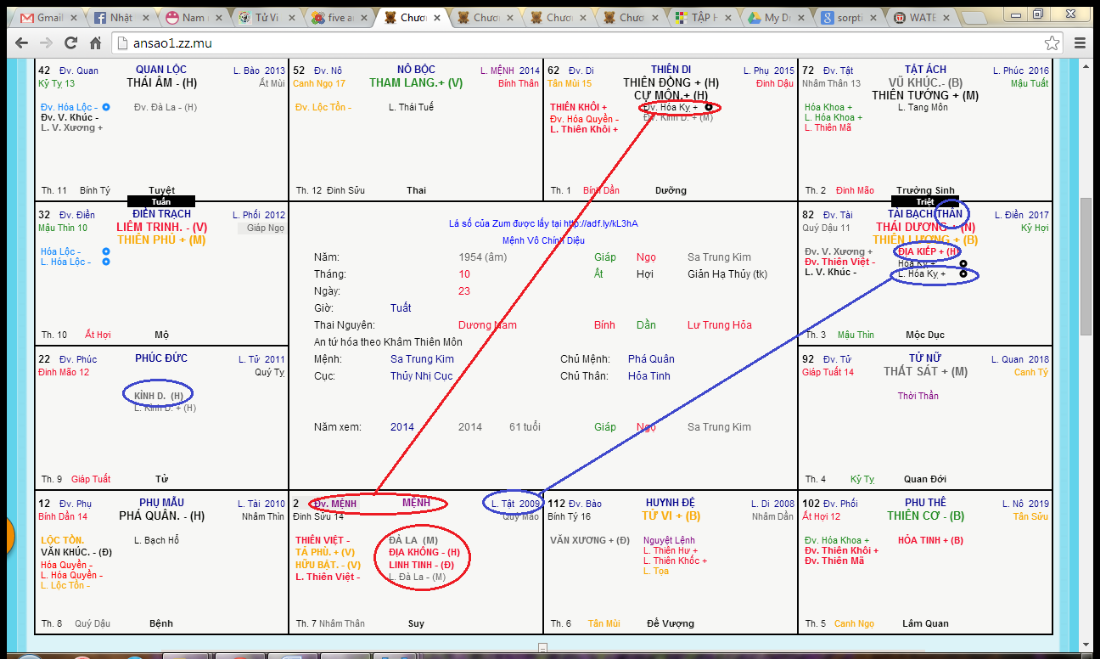
Task: Bookmark this page with the star icon
Action: click(1052, 43)
